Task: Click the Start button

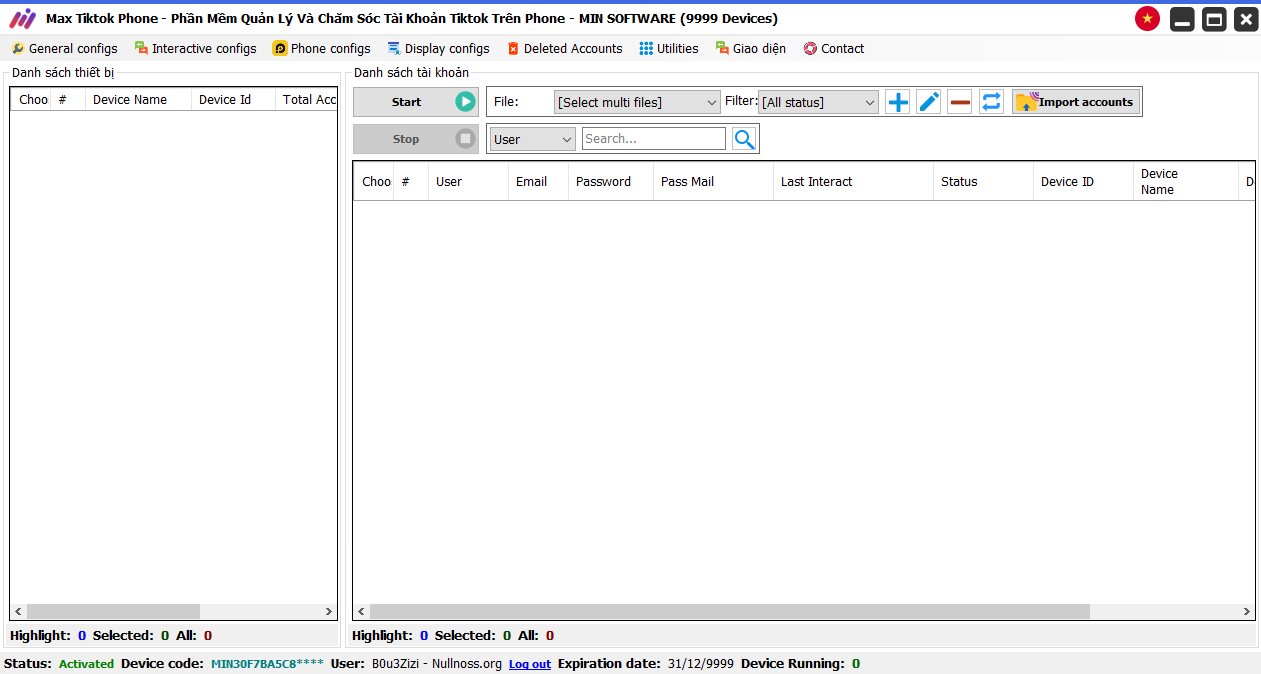Action: [416, 102]
